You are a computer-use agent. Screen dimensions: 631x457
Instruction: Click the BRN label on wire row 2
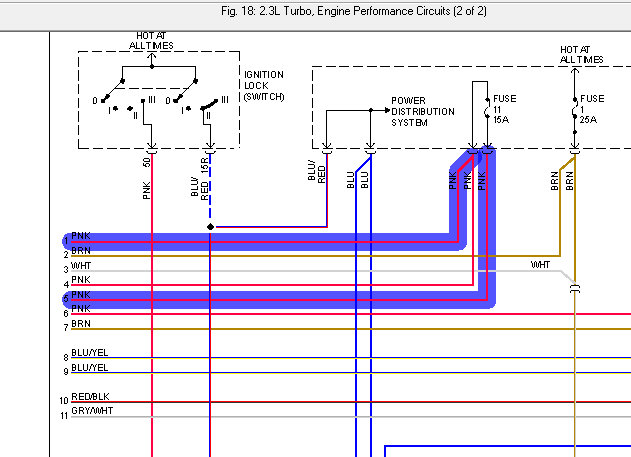(80, 249)
